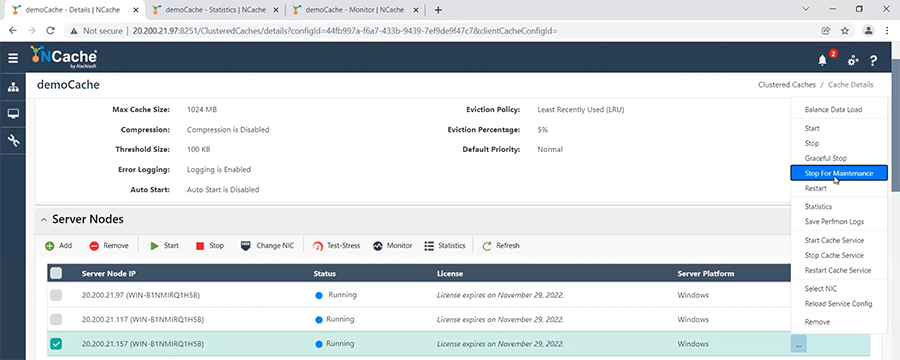Screen dimensions: 900x360
Task: Stop the selected node from toolbar
Action: click(210, 246)
